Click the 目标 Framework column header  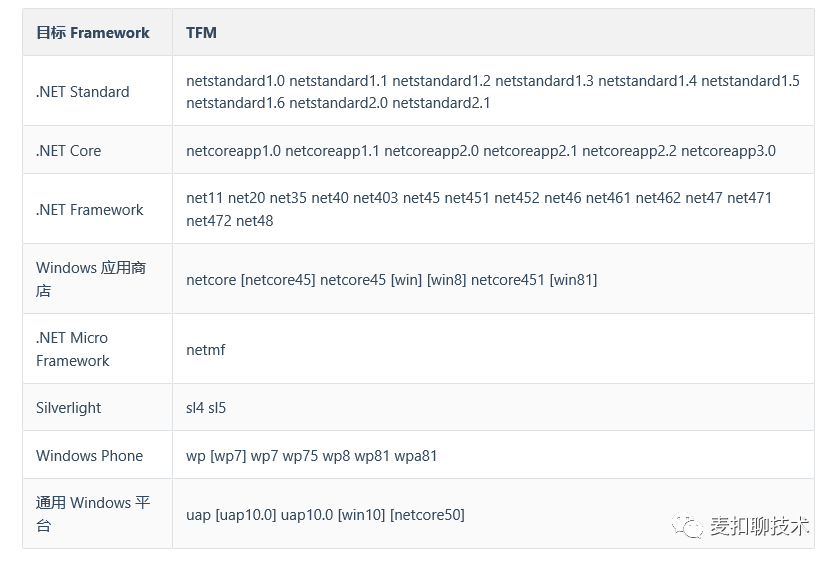93,33
